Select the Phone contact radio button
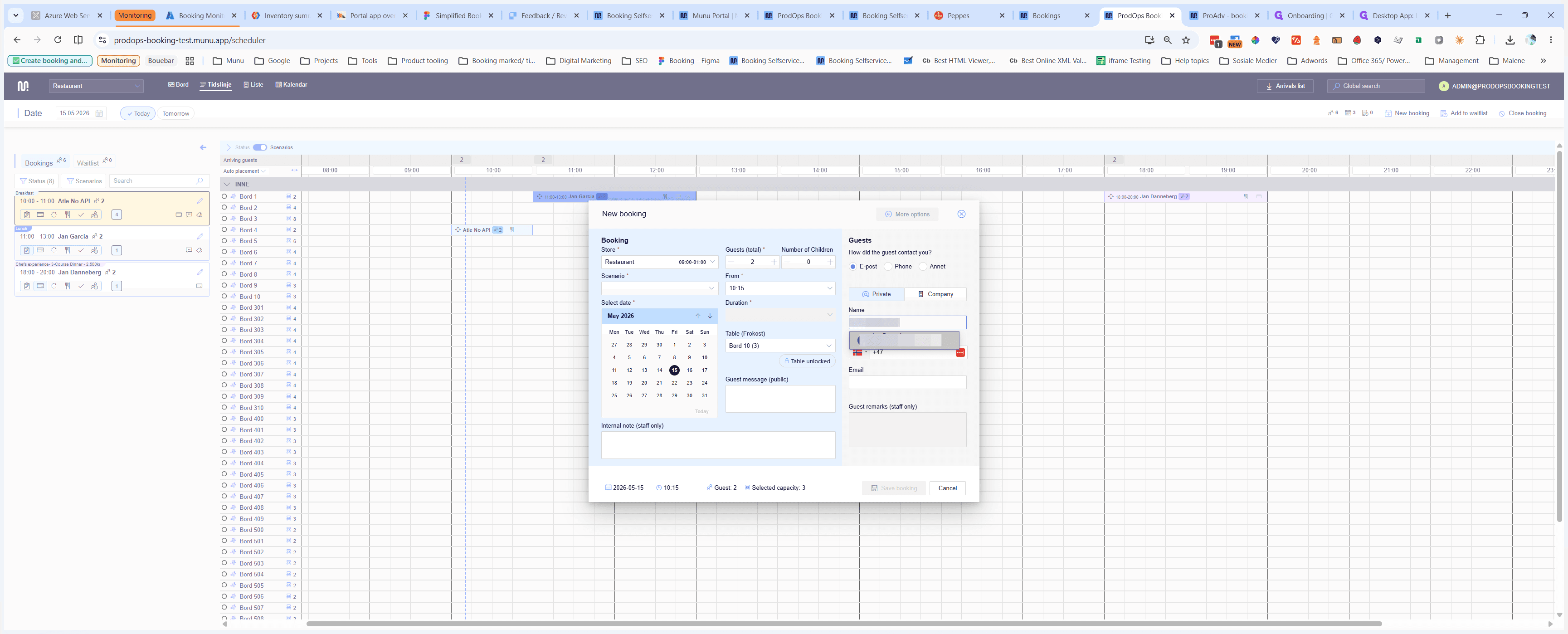 point(888,267)
